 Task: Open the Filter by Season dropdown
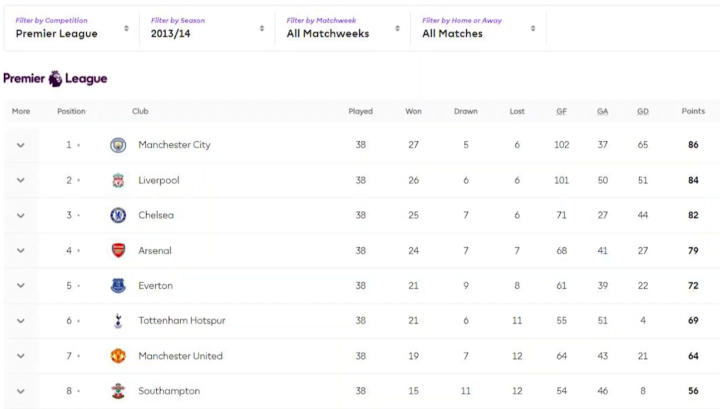(x=207, y=28)
